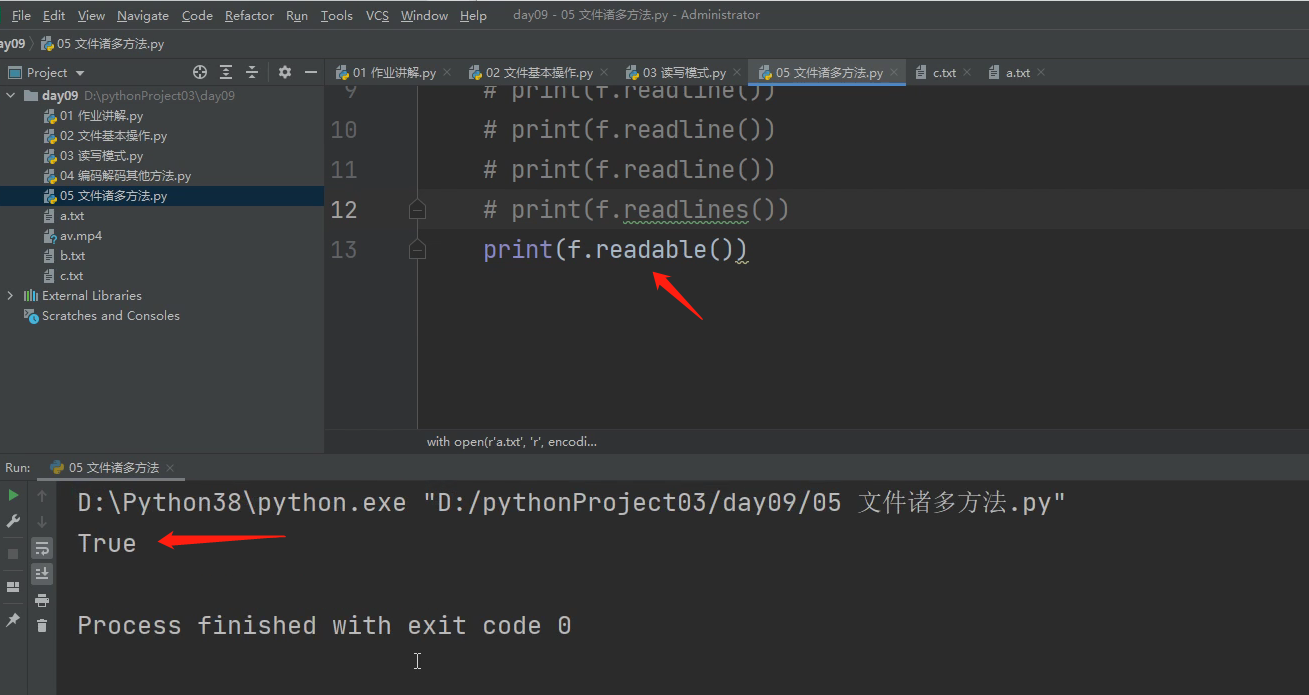Close the 03 读写模式.py editor tab
Viewport: 1309px width, 695px height.
point(737,72)
